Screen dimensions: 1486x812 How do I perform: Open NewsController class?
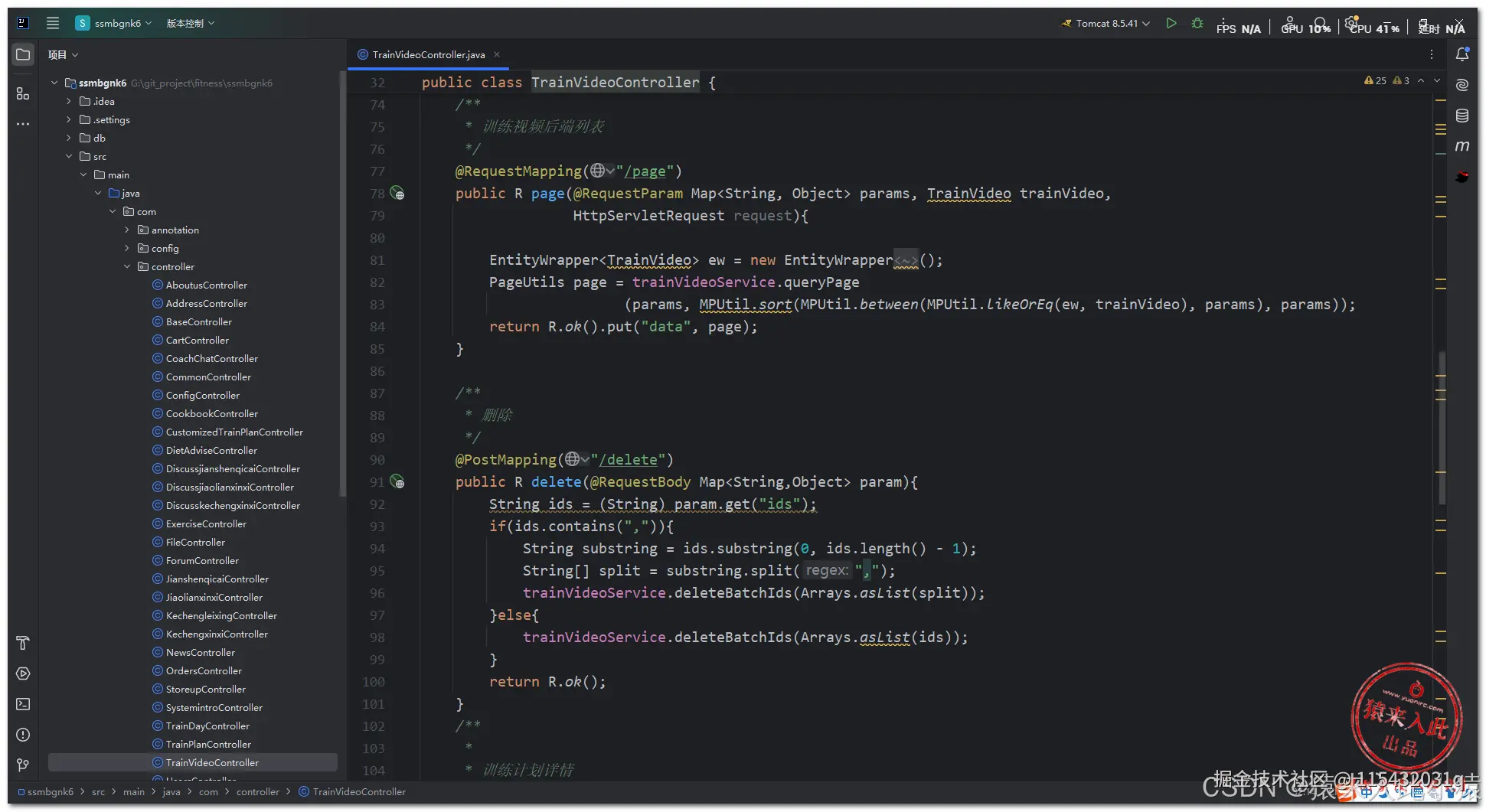[201, 652]
